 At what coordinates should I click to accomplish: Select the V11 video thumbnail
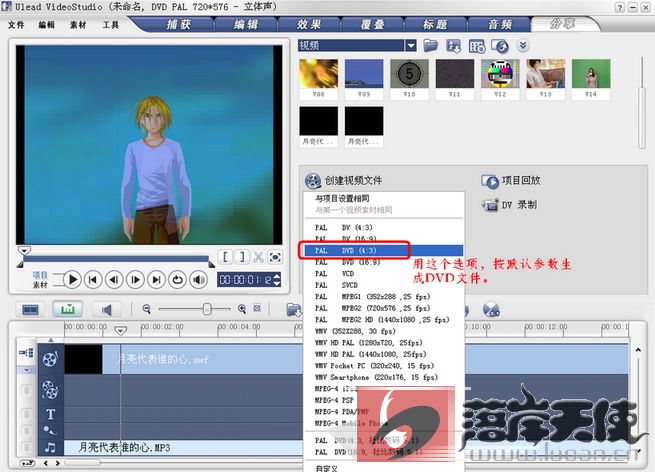pos(455,74)
